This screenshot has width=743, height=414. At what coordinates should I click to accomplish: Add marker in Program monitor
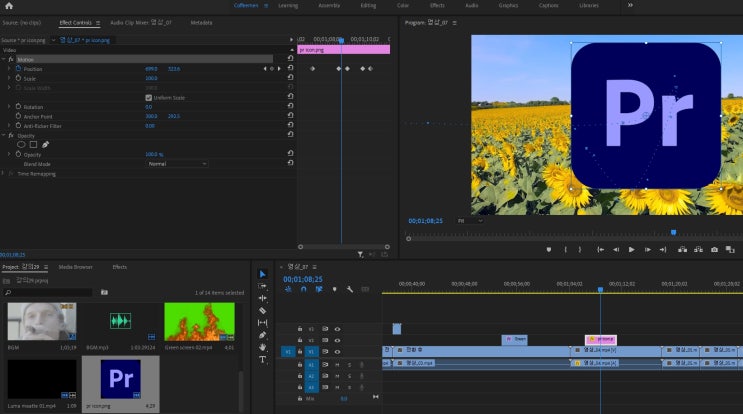point(549,250)
